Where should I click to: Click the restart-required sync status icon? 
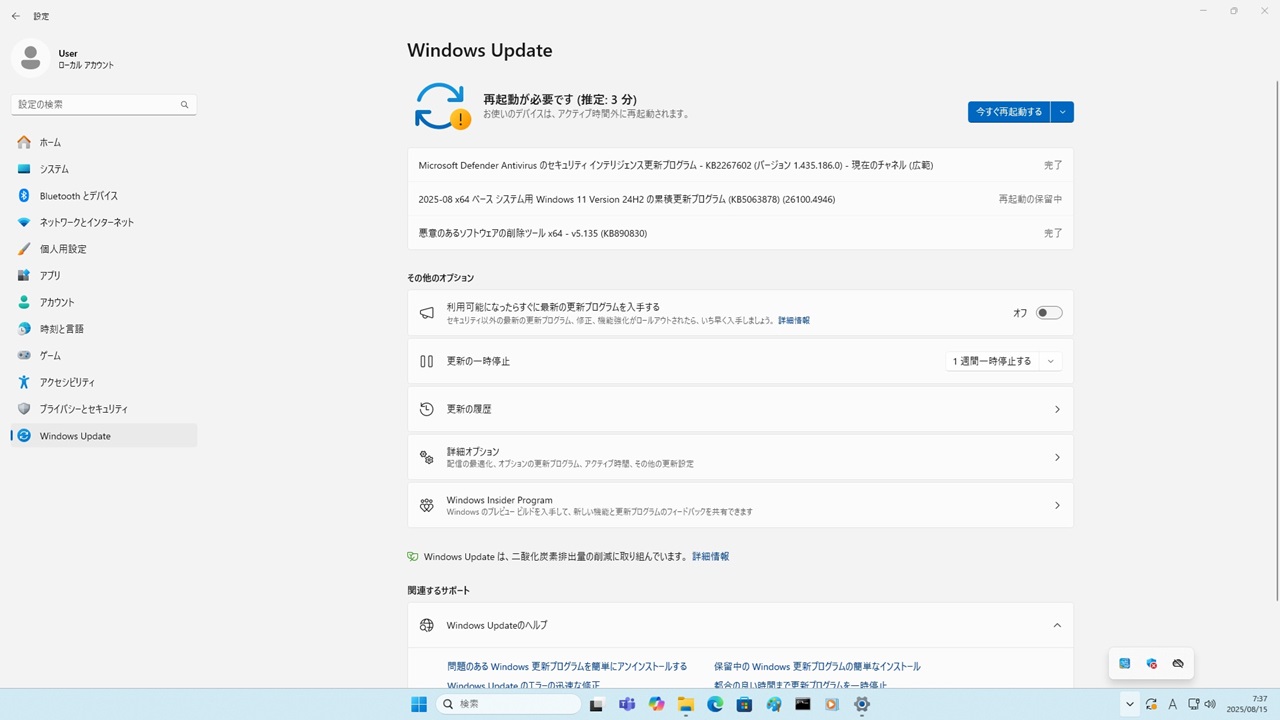[442, 106]
